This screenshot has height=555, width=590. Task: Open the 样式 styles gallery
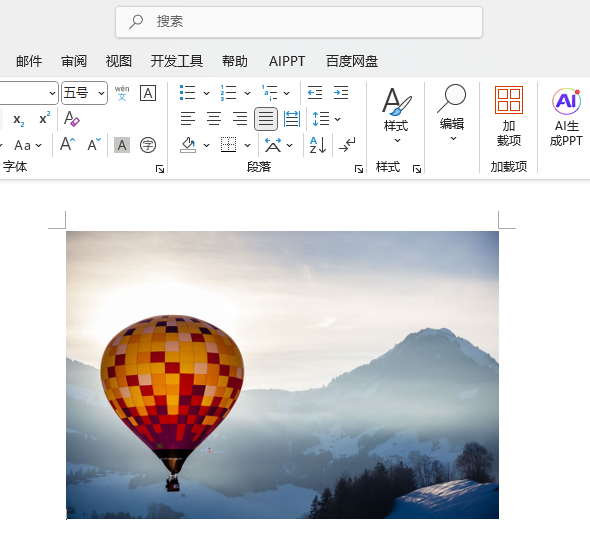point(396,116)
